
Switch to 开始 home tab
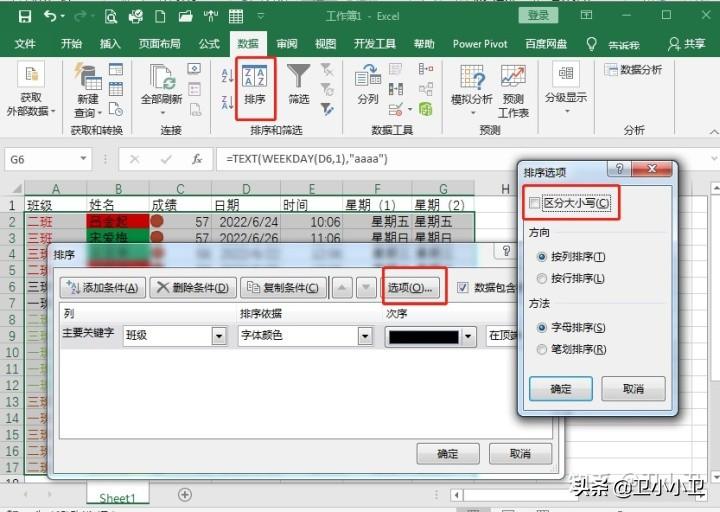point(71,44)
